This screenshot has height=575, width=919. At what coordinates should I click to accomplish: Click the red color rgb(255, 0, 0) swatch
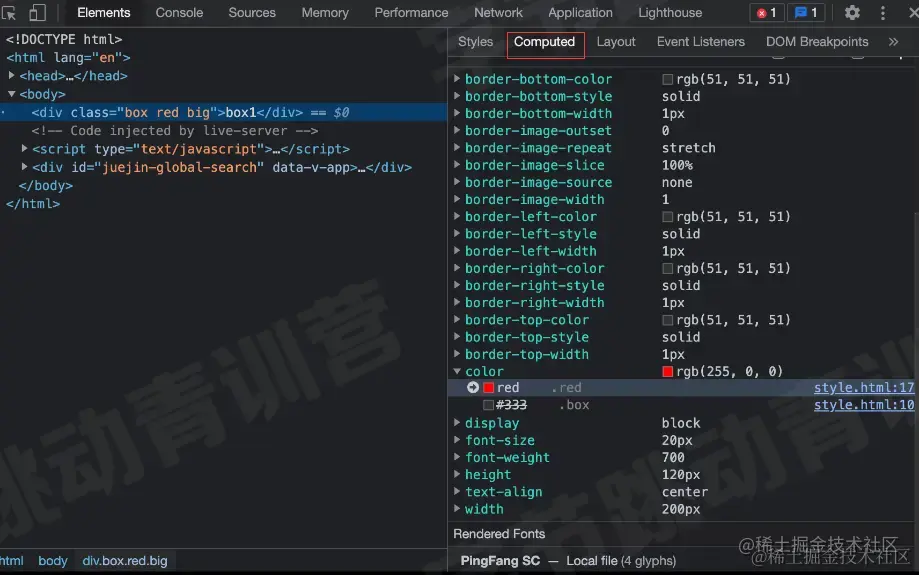tap(667, 372)
